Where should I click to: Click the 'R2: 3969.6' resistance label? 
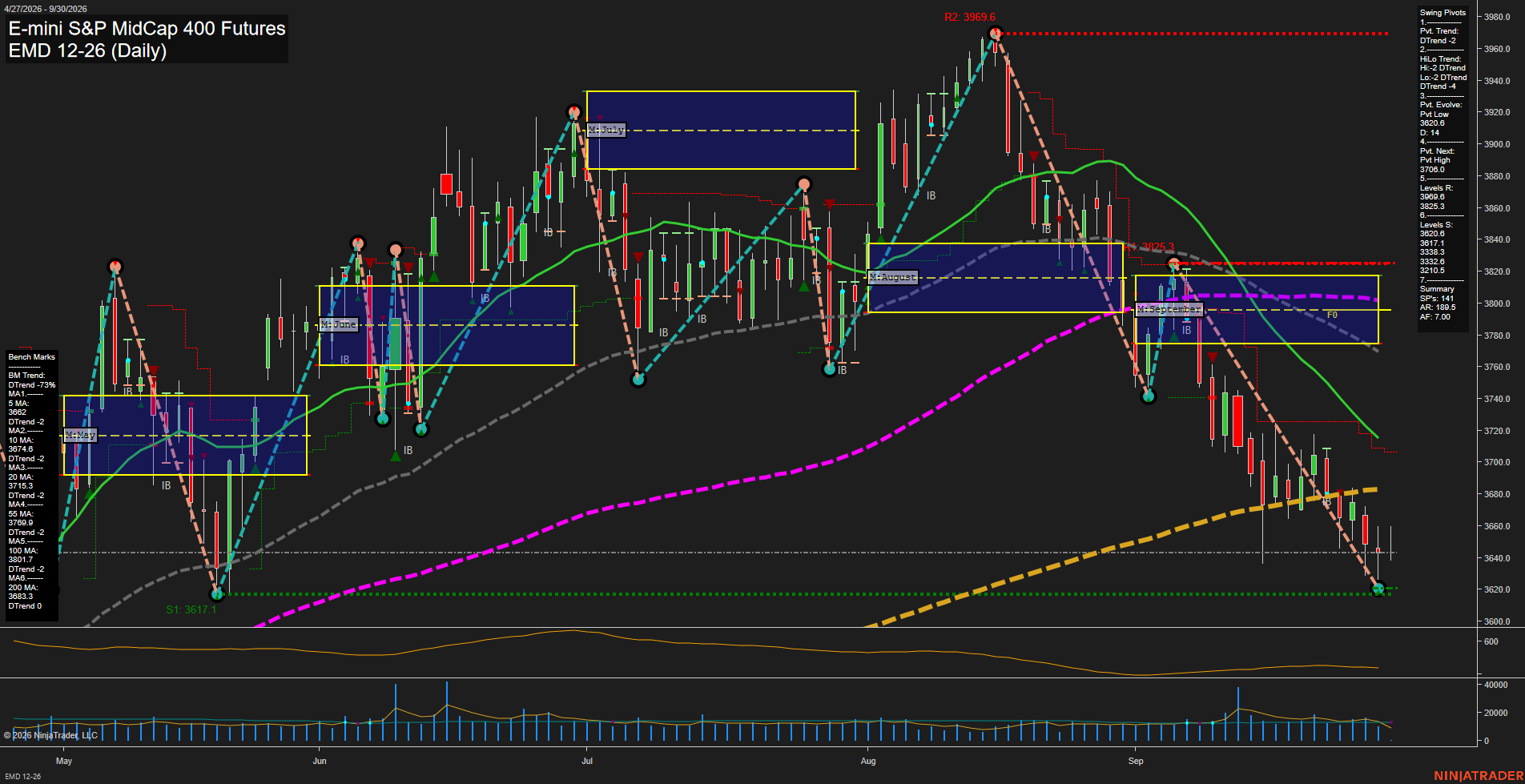pyautogui.click(x=970, y=17)
